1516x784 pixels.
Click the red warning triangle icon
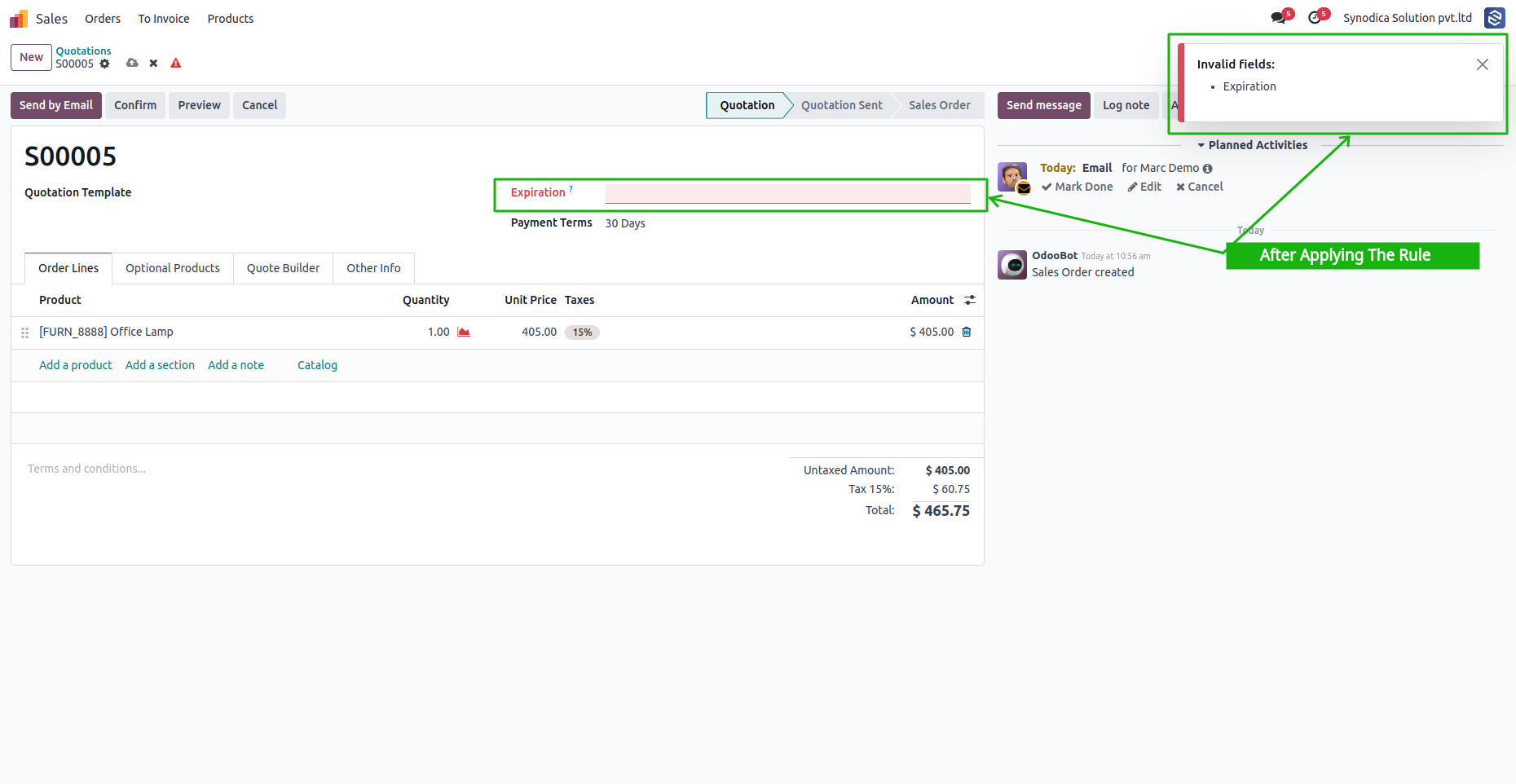pos(175,63)
